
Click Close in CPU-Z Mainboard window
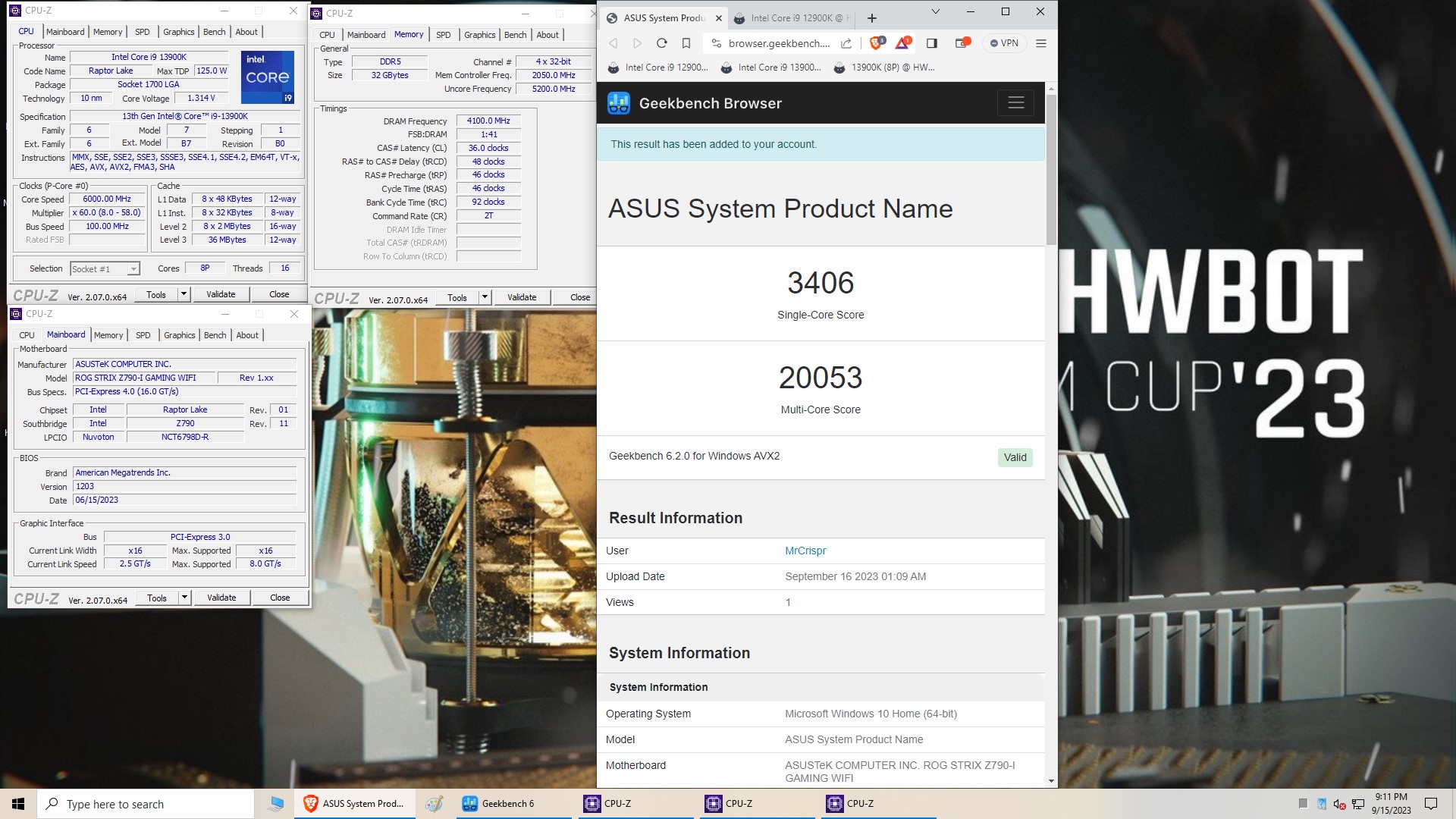(280, 598)
